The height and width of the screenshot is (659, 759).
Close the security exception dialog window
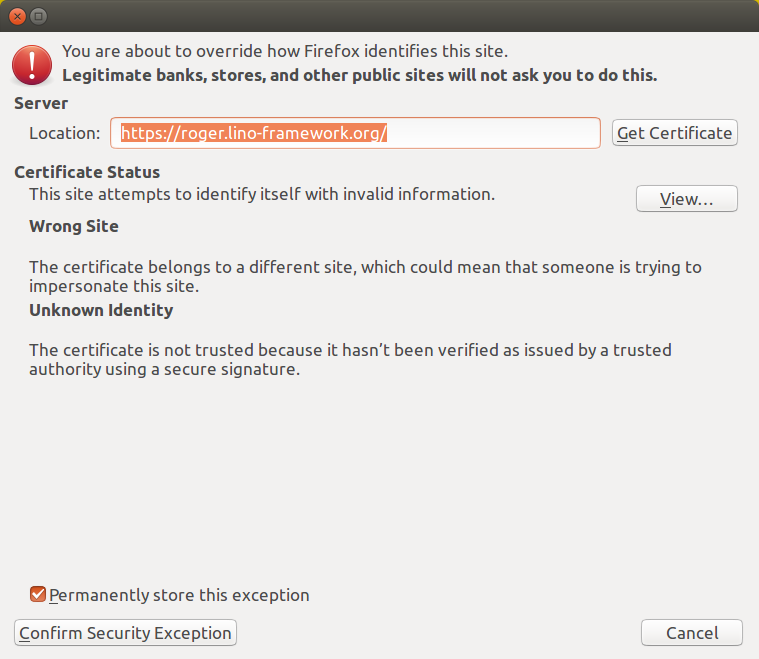[x=17, y=16]
